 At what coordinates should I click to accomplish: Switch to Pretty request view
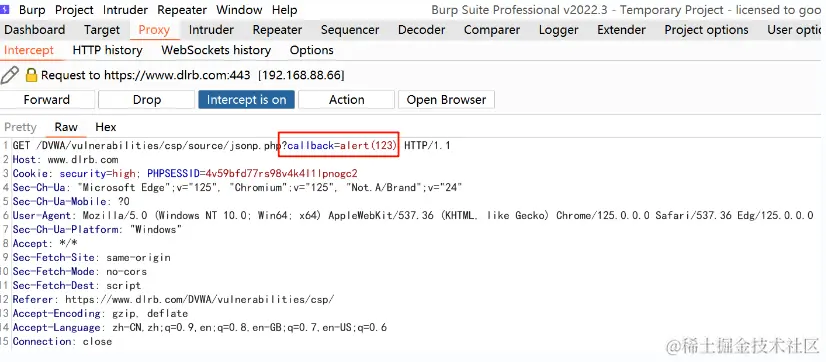[x=21, y=127]
